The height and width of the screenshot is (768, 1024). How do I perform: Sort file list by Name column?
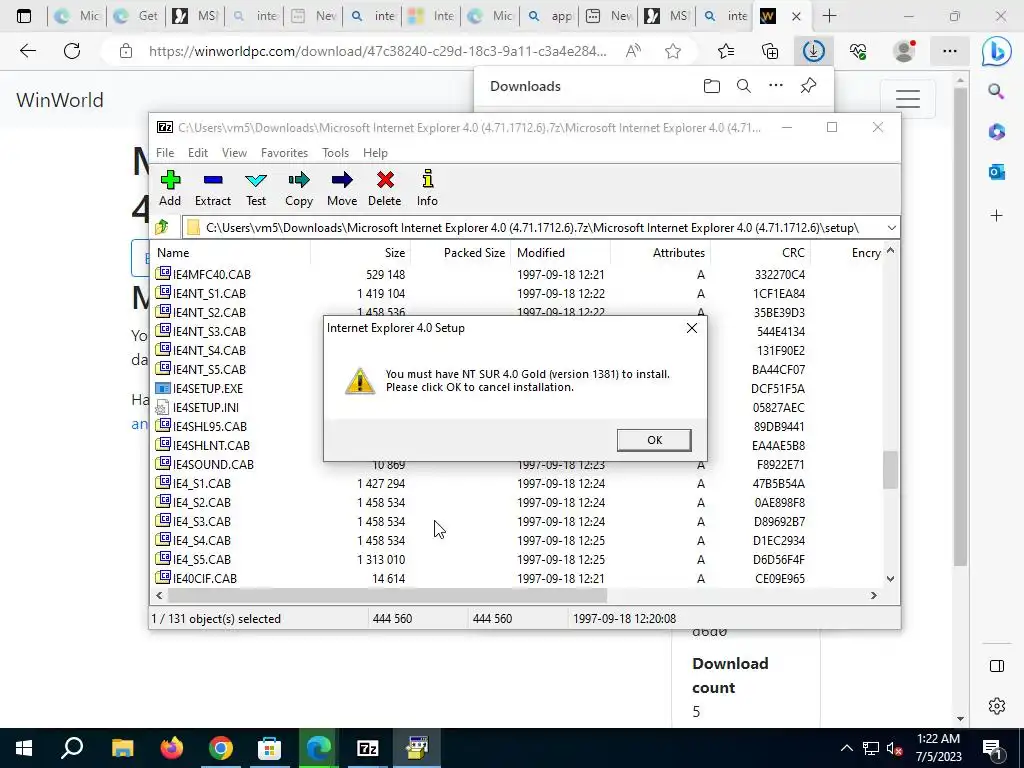231,253
